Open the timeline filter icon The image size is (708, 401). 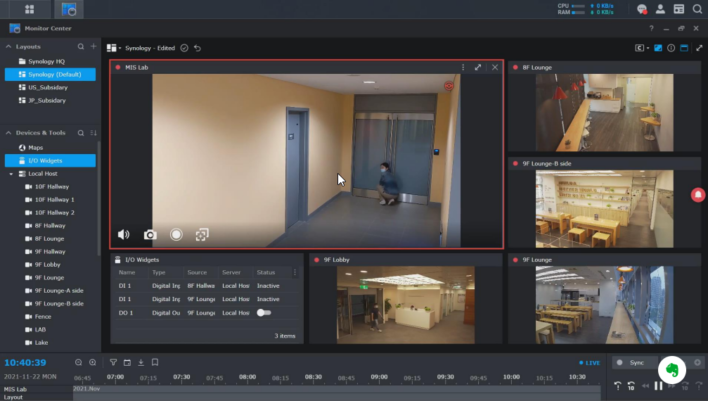(x=113, y=362)
